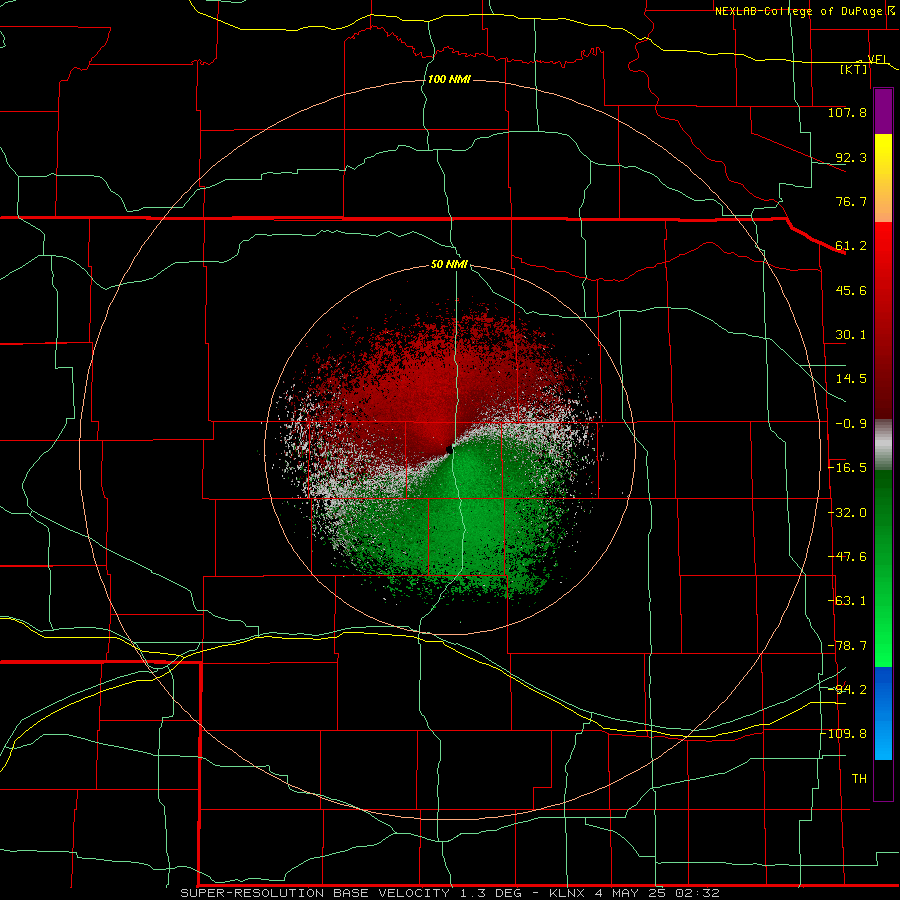Click the 45.6 velocity scale value
This screenshot has height=900, width=900.
pyautogui.click(x=851, y=290)
